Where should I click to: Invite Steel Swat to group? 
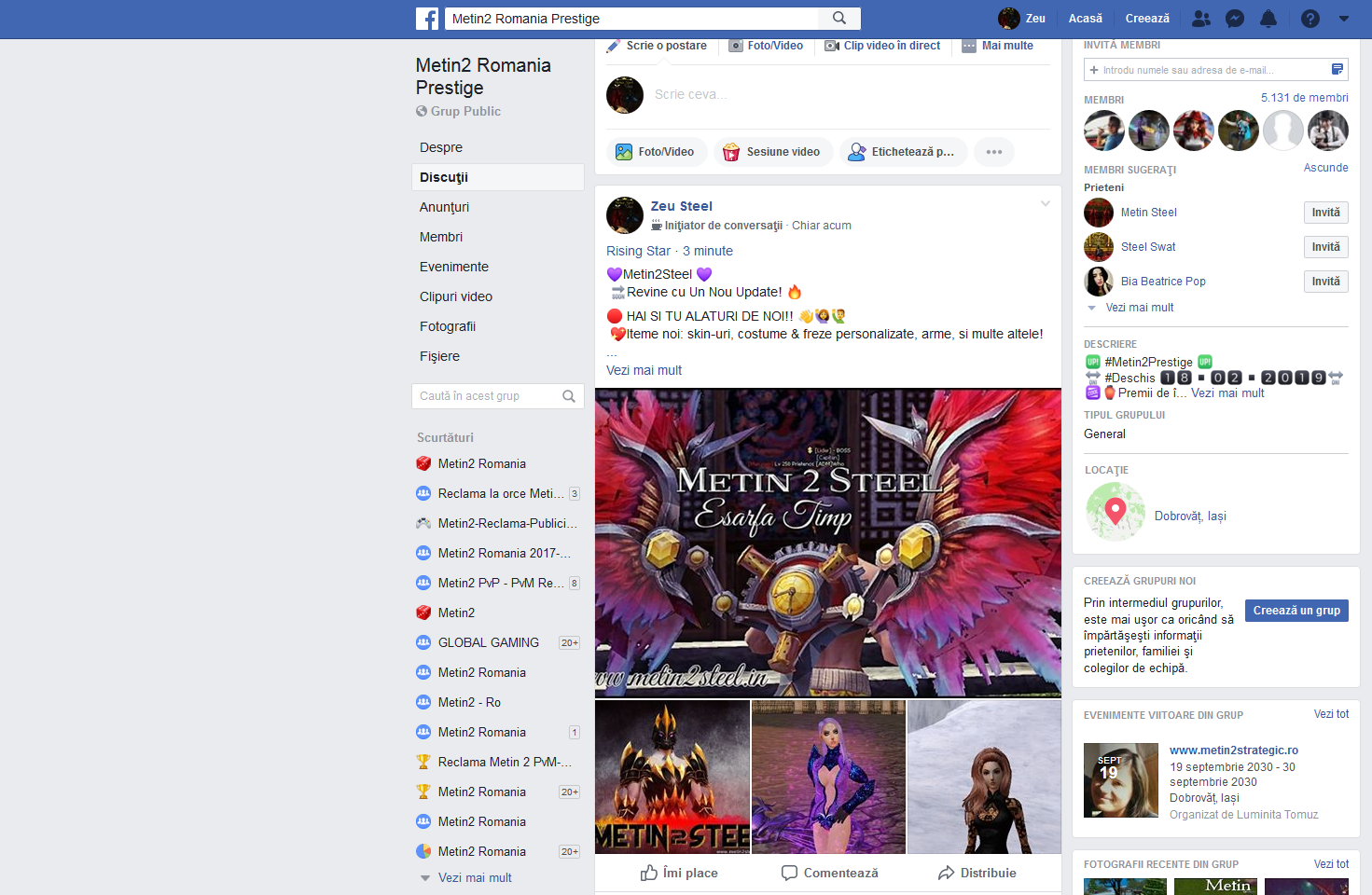click(1325, 247)
